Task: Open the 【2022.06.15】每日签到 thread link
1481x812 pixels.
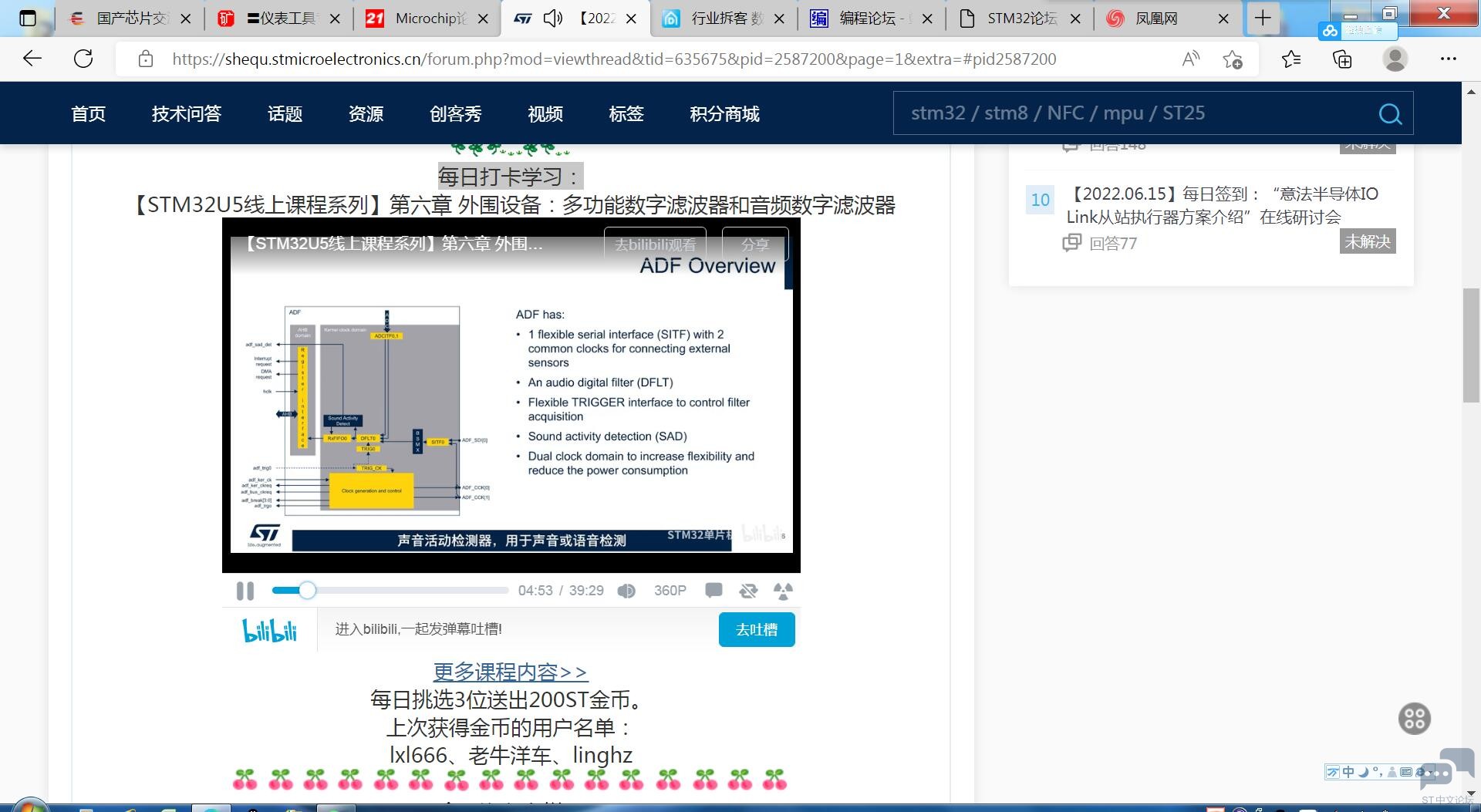Action: [x=1223, y=205]
